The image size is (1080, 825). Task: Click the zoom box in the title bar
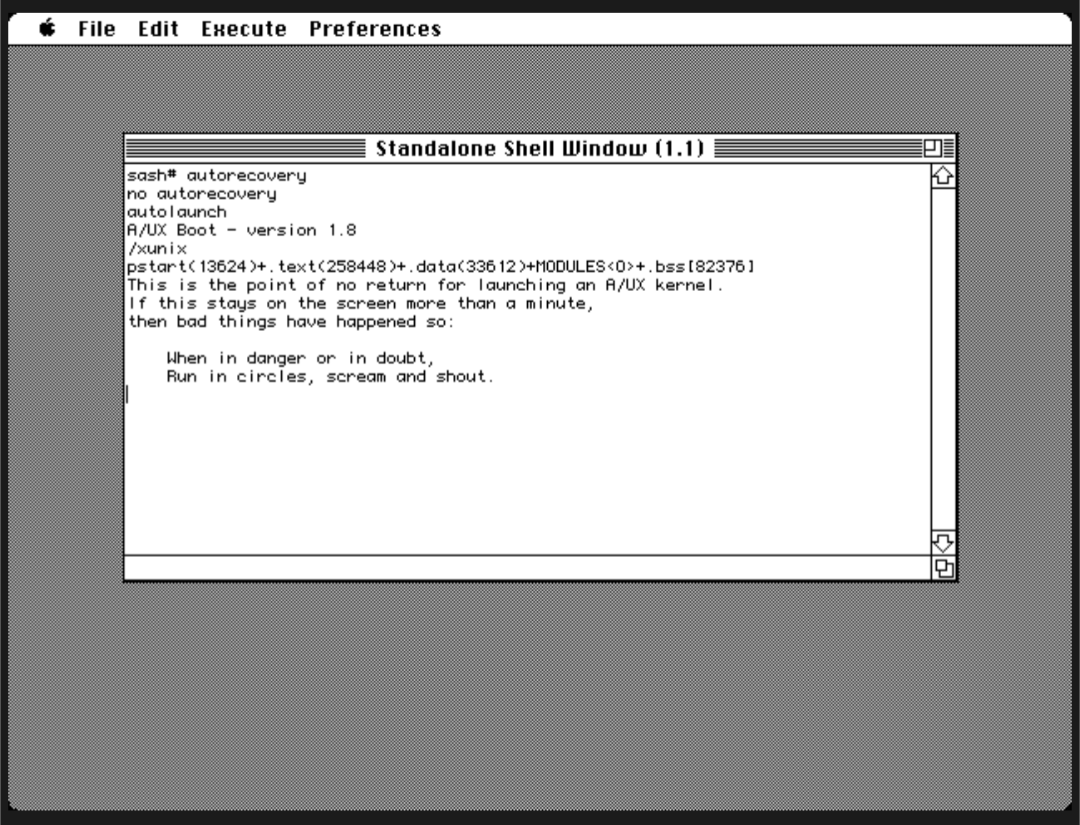(933, 148)
